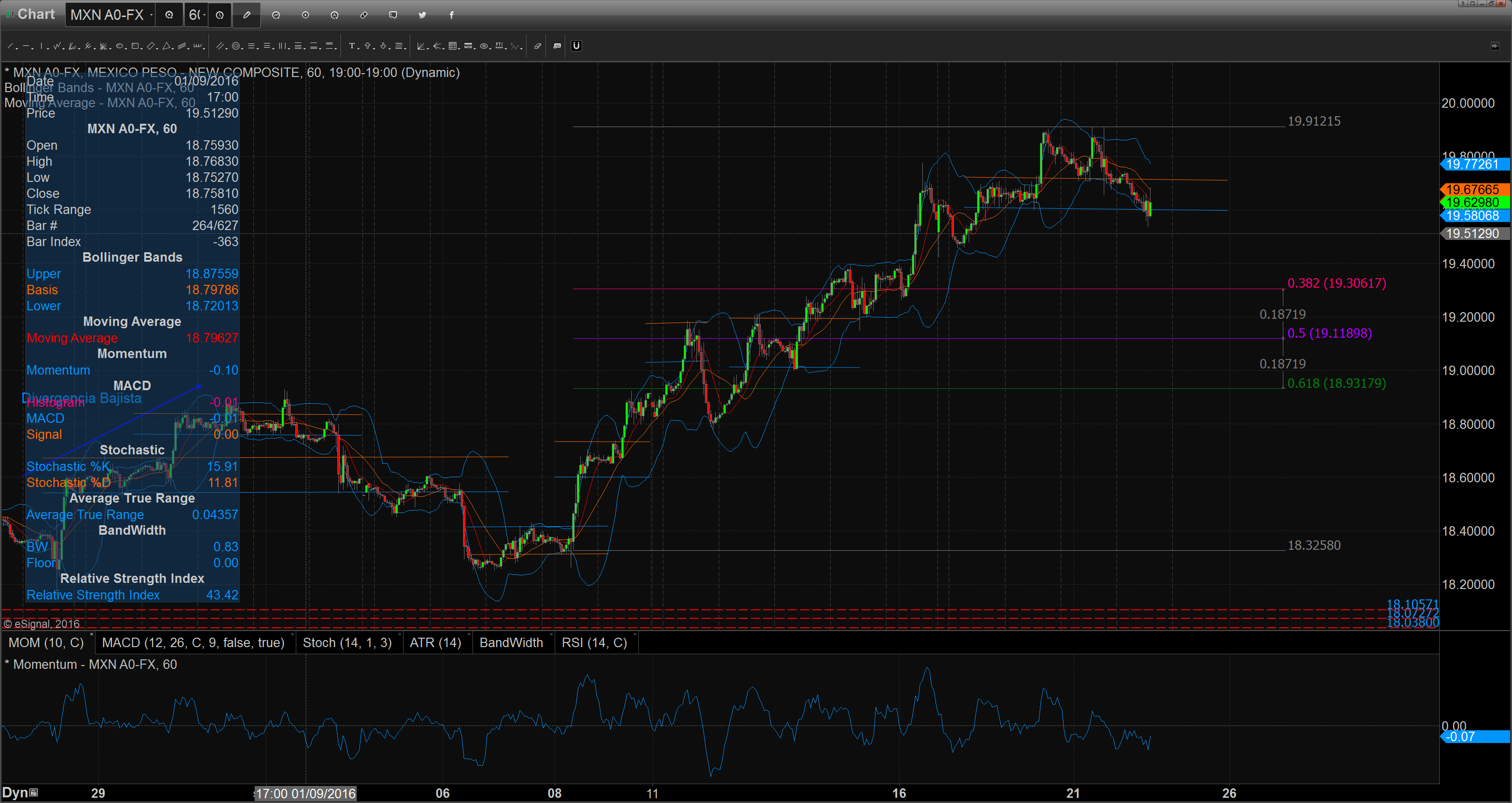Click the eraser icon to remove drawings
Image resolution: width=1512 pixels, height=803 pixels.
point(537,46)
